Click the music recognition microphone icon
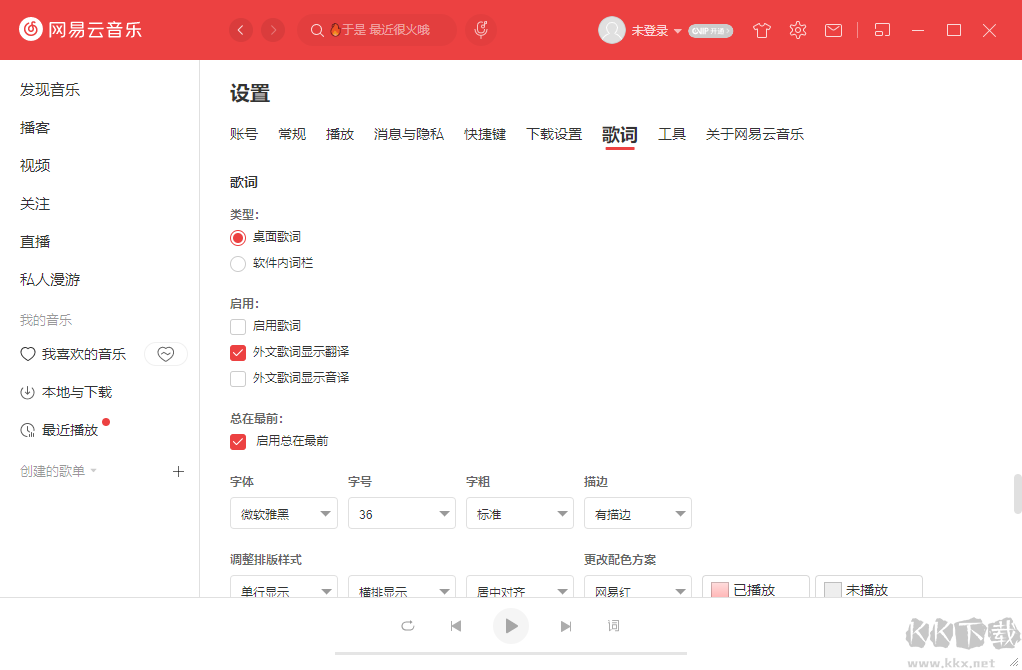 coord(480,29)
